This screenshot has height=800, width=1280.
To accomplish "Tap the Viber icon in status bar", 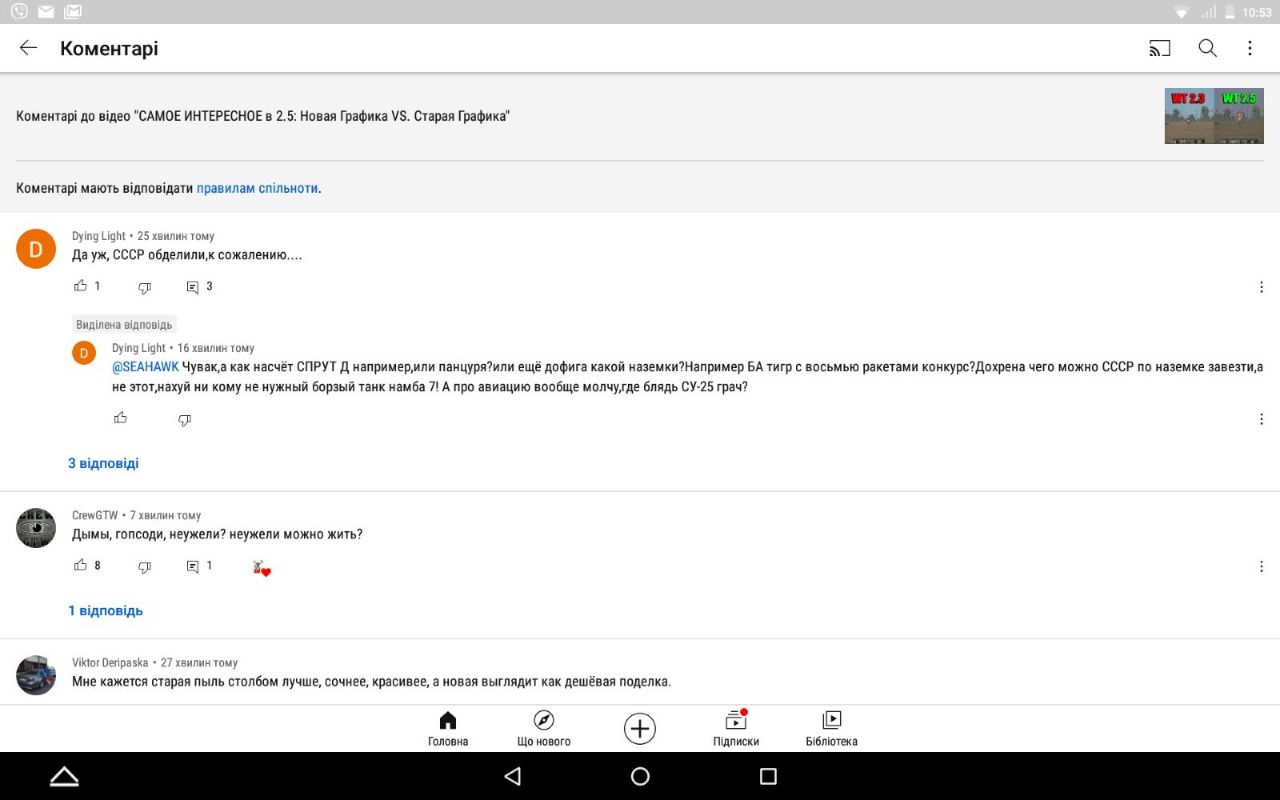I will tap(19, 12).
